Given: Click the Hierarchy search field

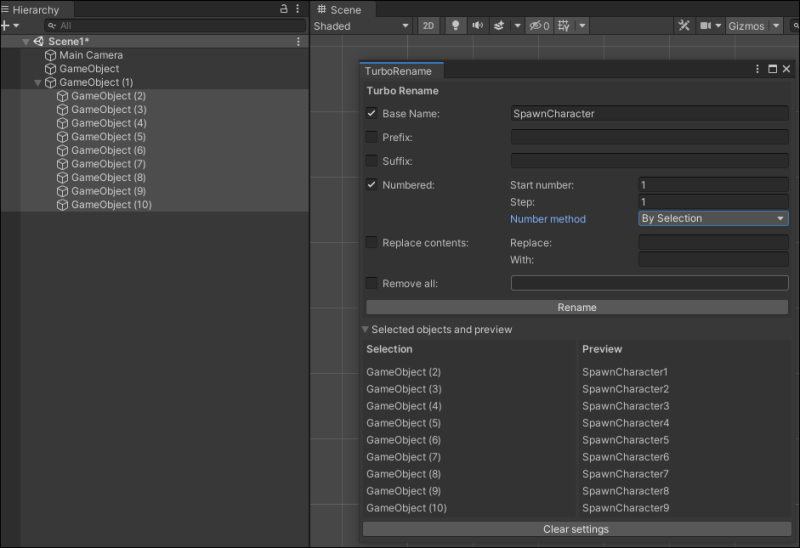Looking at the screenshot, I should 175,26.
